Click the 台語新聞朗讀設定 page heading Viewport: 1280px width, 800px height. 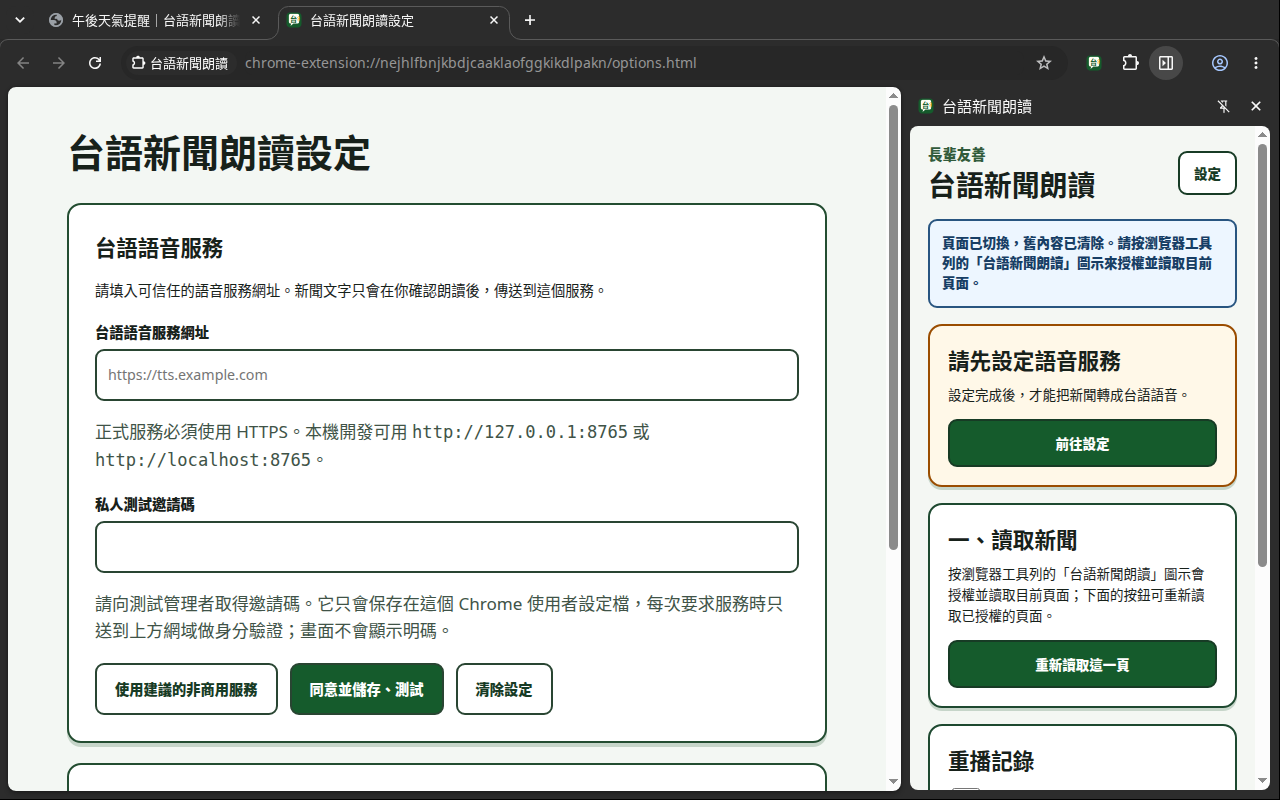coord(219,154)
